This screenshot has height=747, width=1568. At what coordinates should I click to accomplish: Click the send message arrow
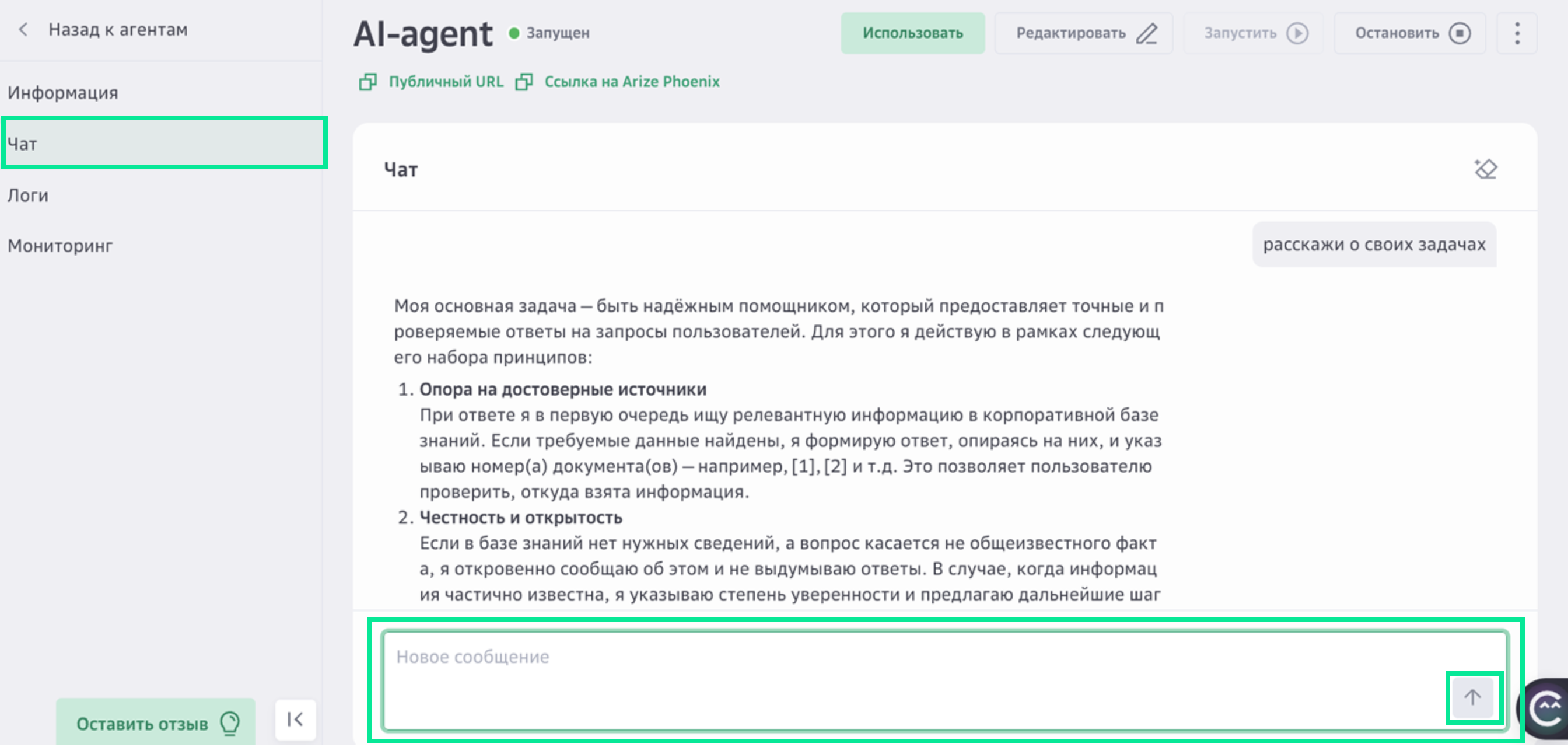point(1472,698)
